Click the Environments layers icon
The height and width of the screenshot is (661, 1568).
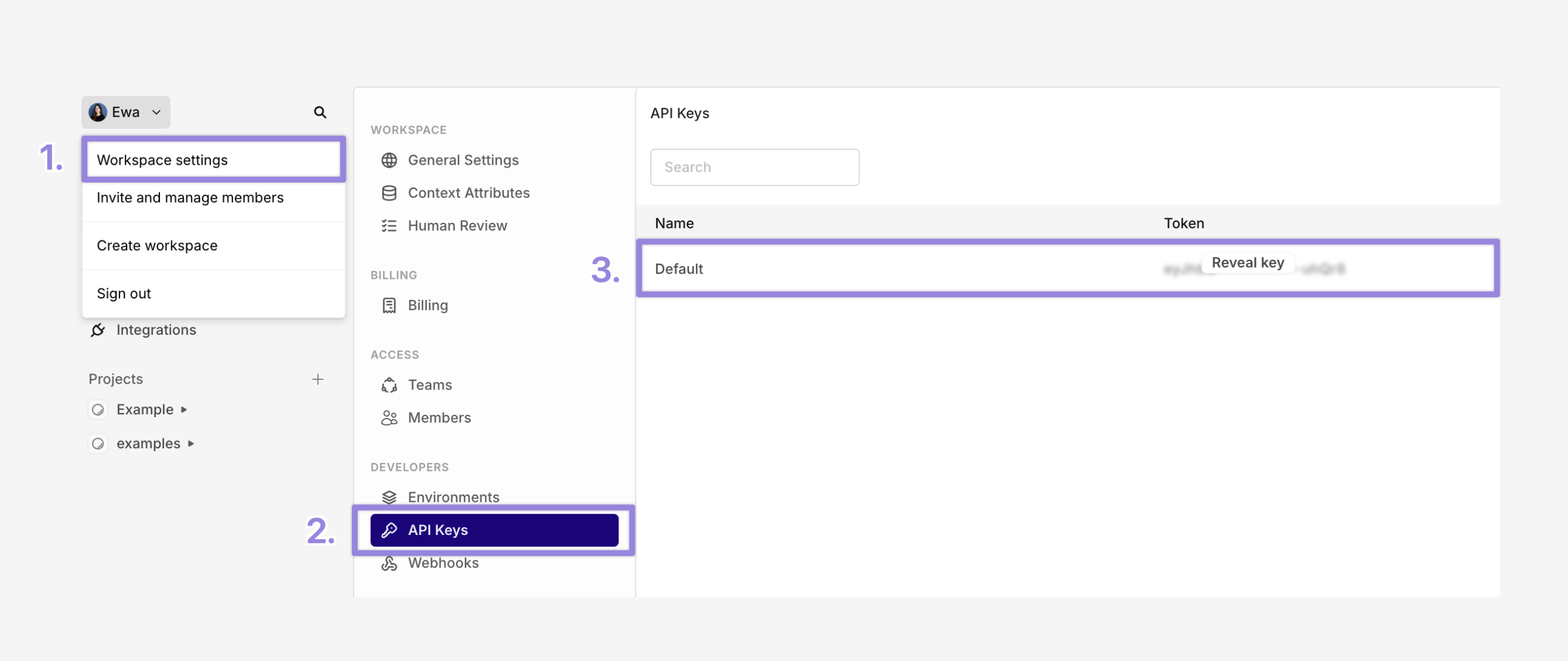click(389, 497)
